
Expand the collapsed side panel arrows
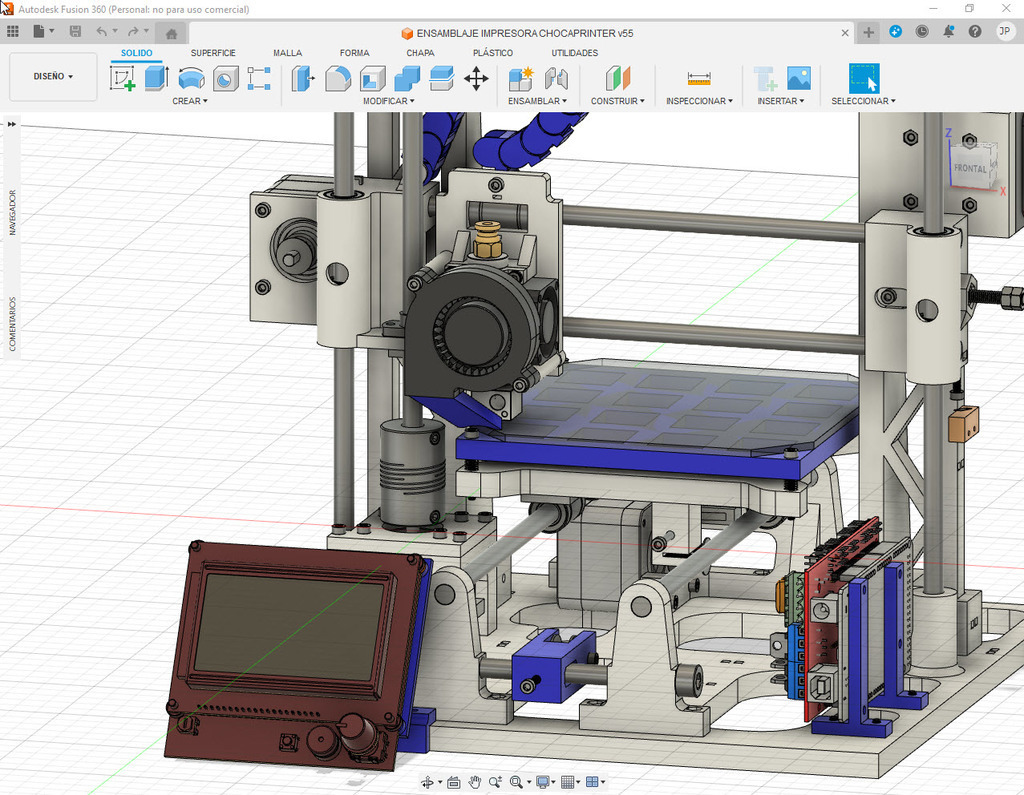coord(12,124)
